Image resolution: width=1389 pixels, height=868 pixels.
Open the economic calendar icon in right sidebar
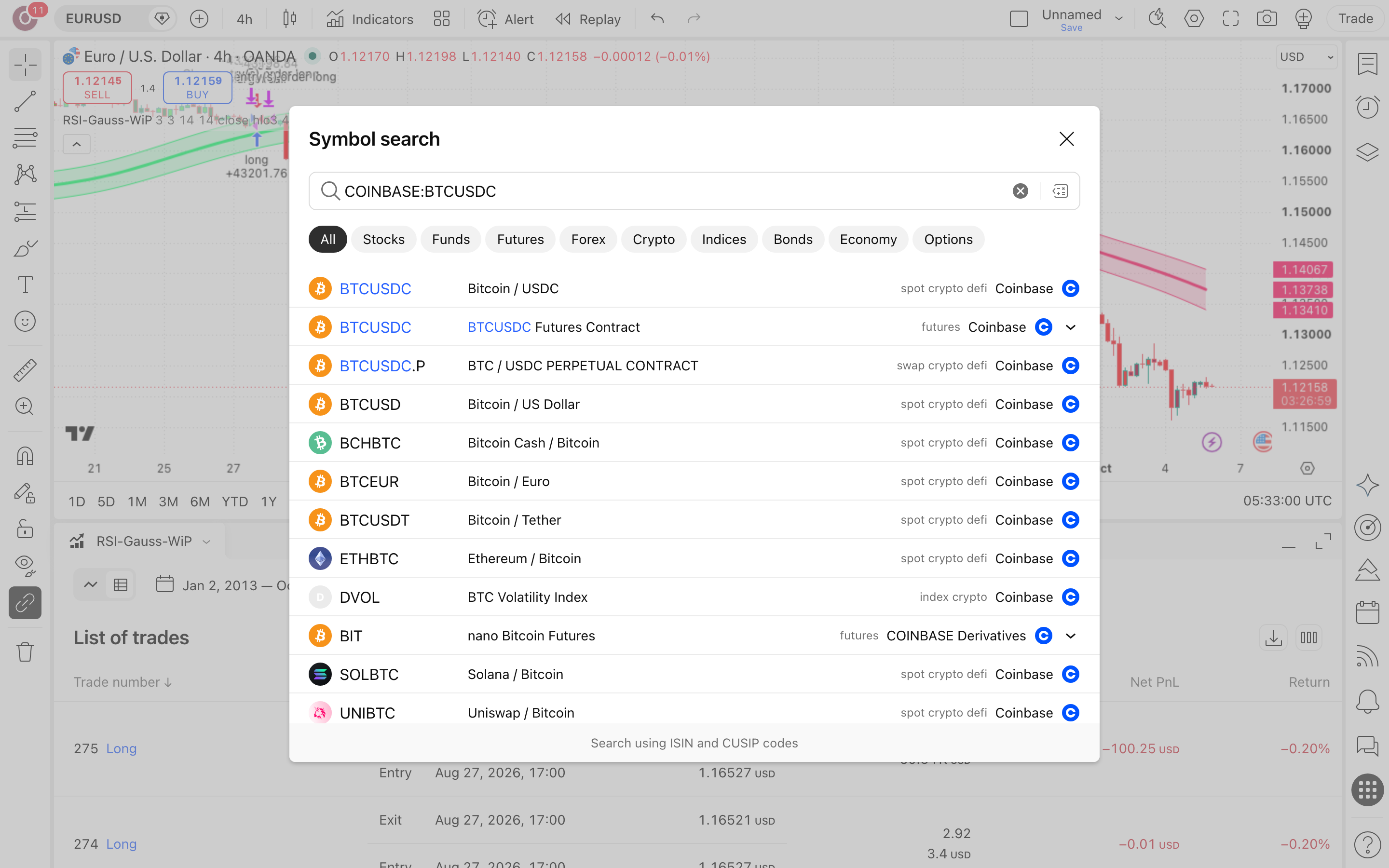click(x=1368, y=612)
